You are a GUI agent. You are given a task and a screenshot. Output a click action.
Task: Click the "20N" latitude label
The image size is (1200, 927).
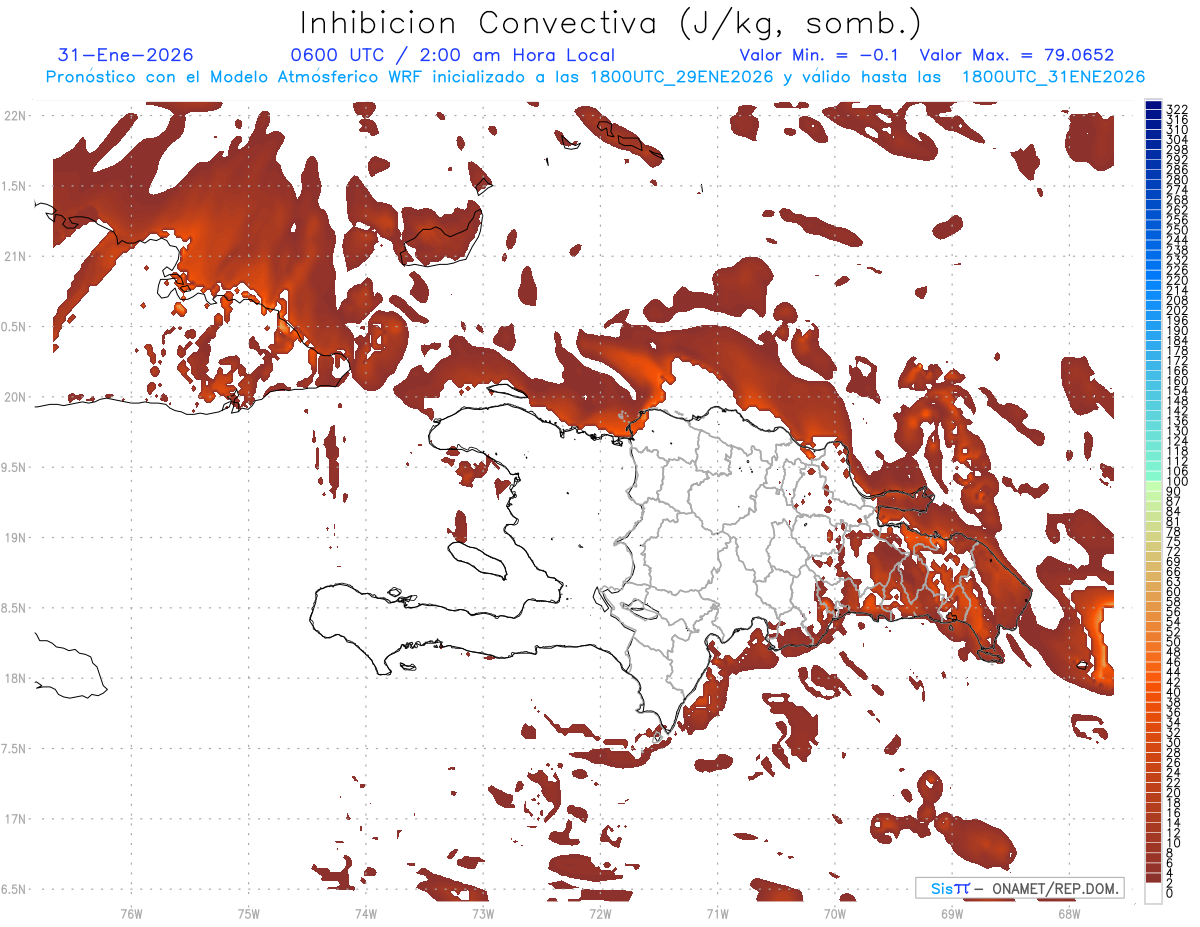click(x=15, y=397)
